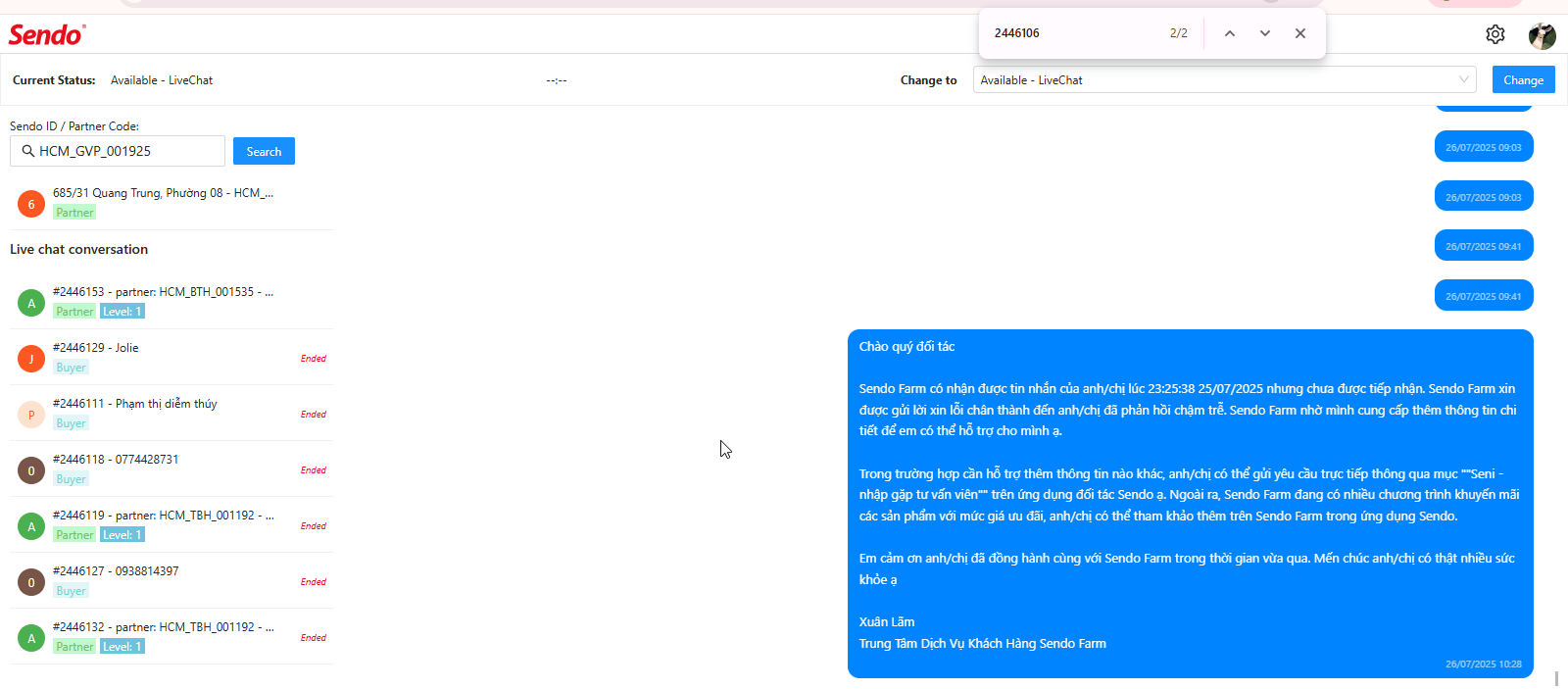The height and width of the screenshot is (689, 1568).
Task: Go to previous find result
Action: click(1230, 33)
